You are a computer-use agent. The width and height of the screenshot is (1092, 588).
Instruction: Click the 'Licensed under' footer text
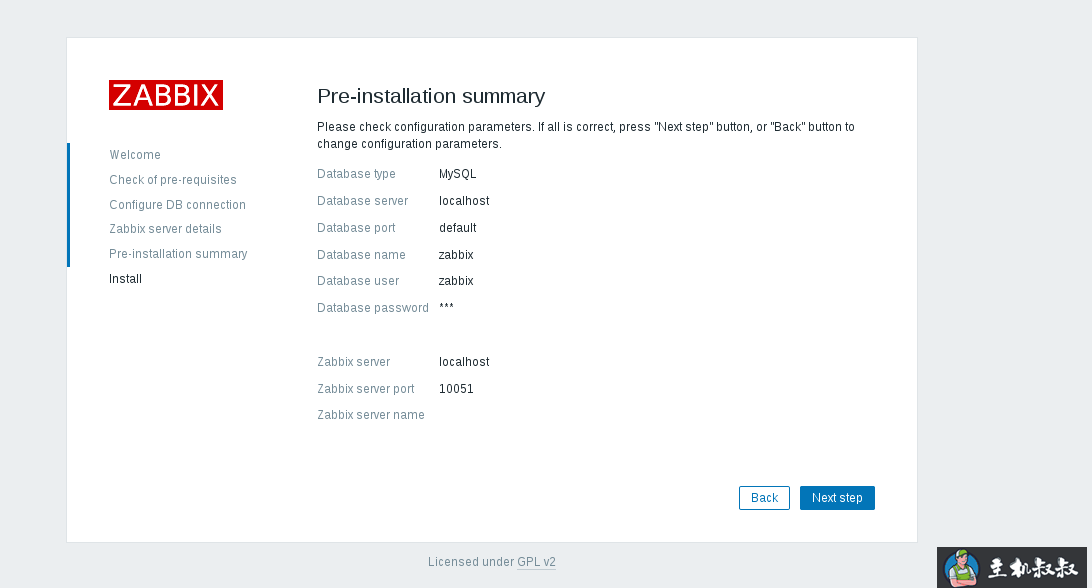[x=471, y=562]
